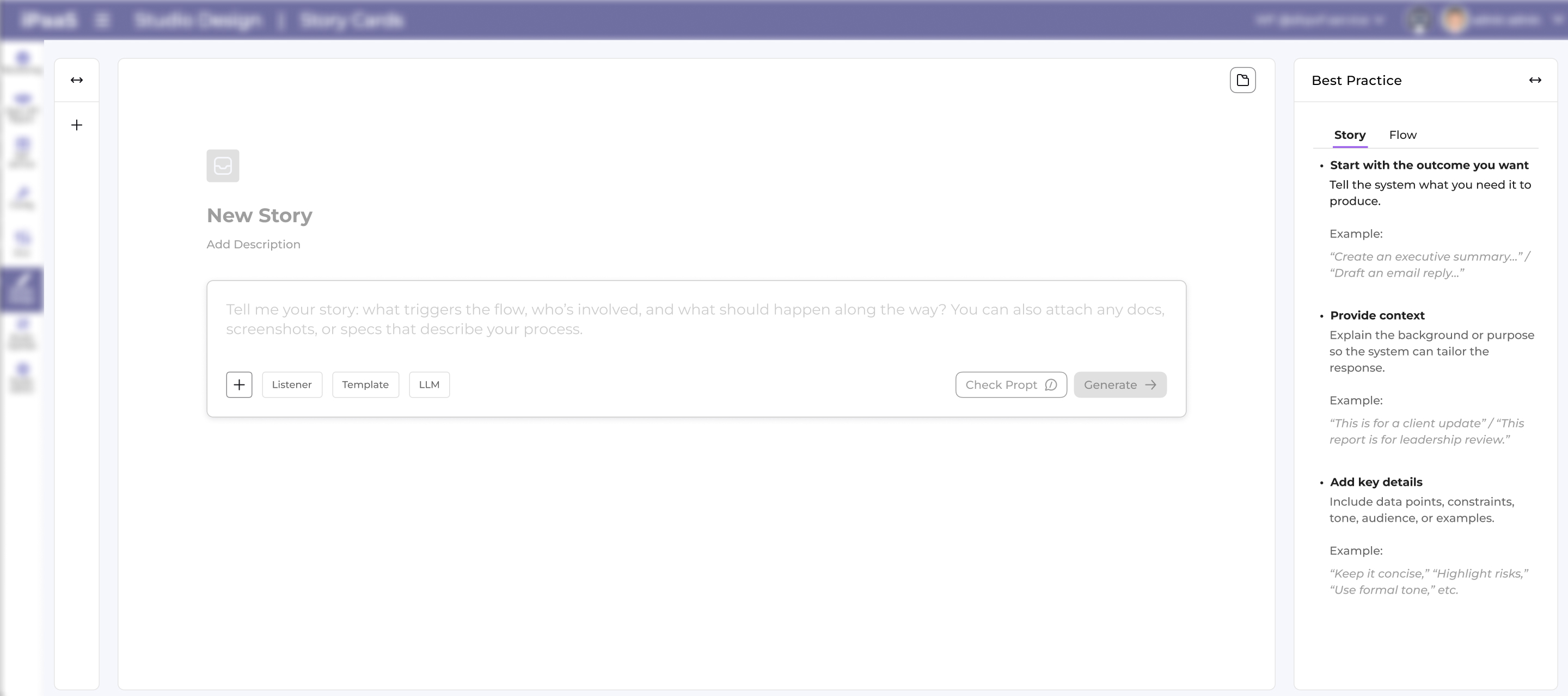
Task: Click the highlighted sidebar item icon
Action: [22, 289]
